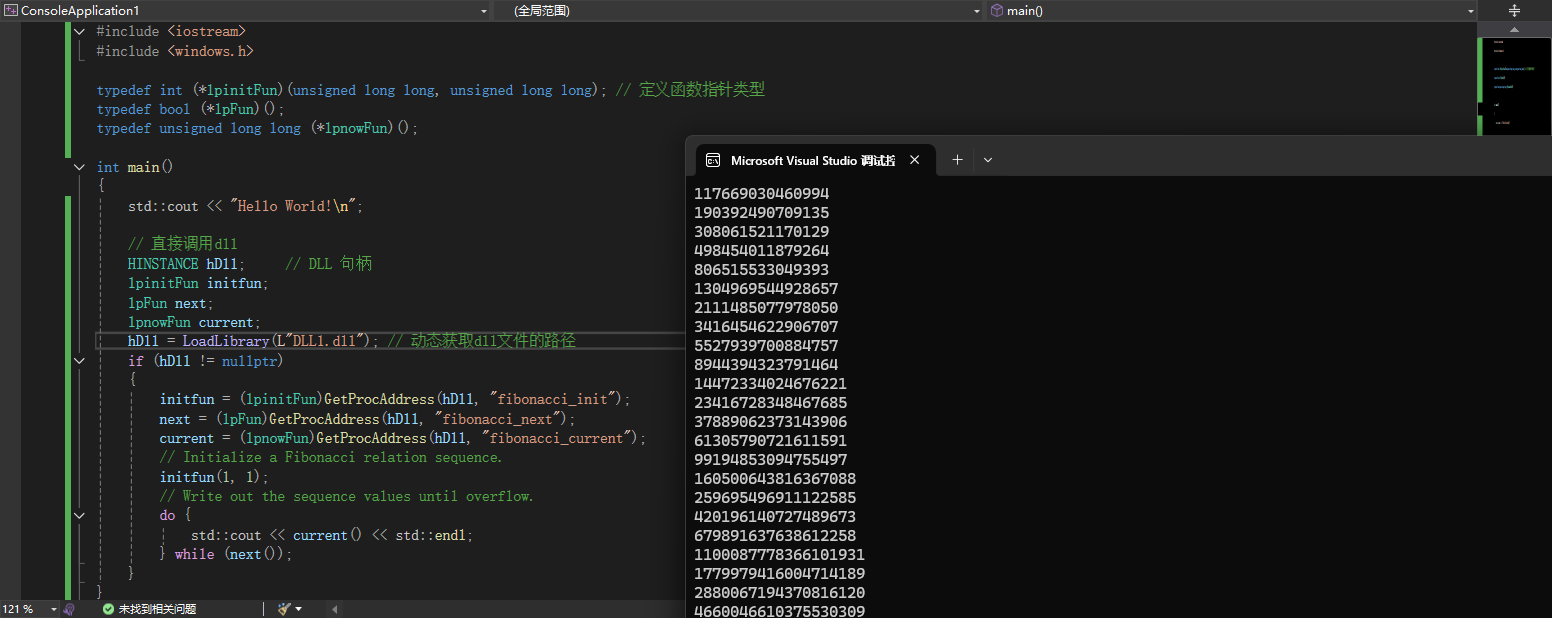Close the Microsoft Visual Studio debug console tab
The height and width of the screenshot is (618, 1552).
coord(914,160)
